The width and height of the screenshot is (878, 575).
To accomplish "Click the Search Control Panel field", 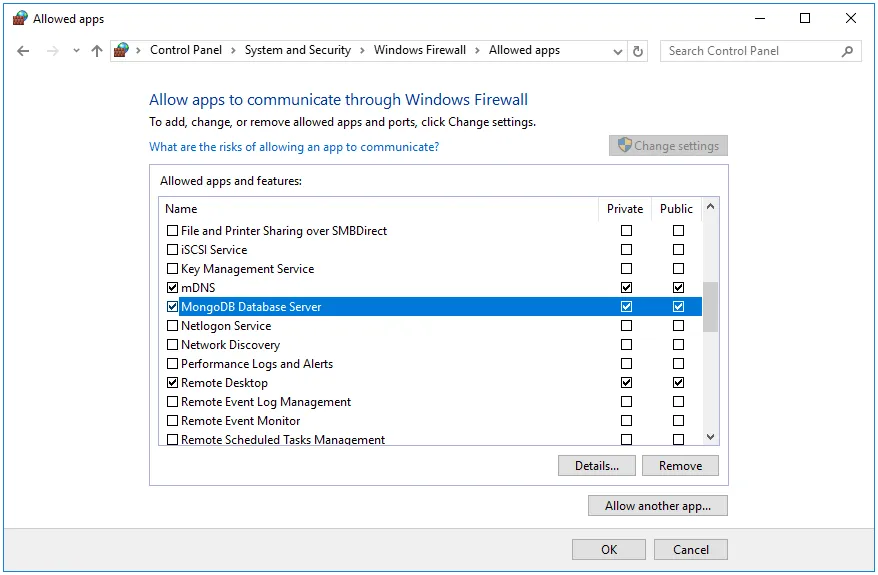I will (x=750, y=51).
